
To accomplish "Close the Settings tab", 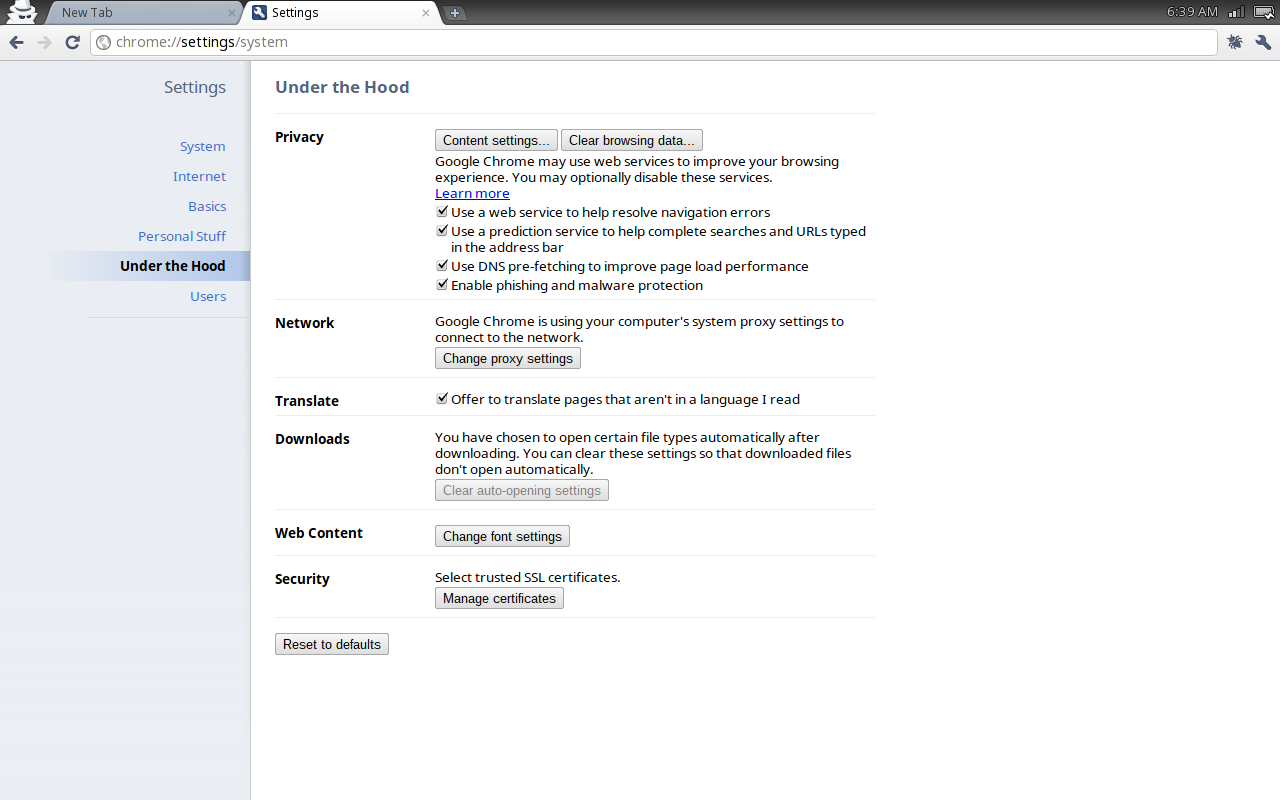I will pos(426,13).
